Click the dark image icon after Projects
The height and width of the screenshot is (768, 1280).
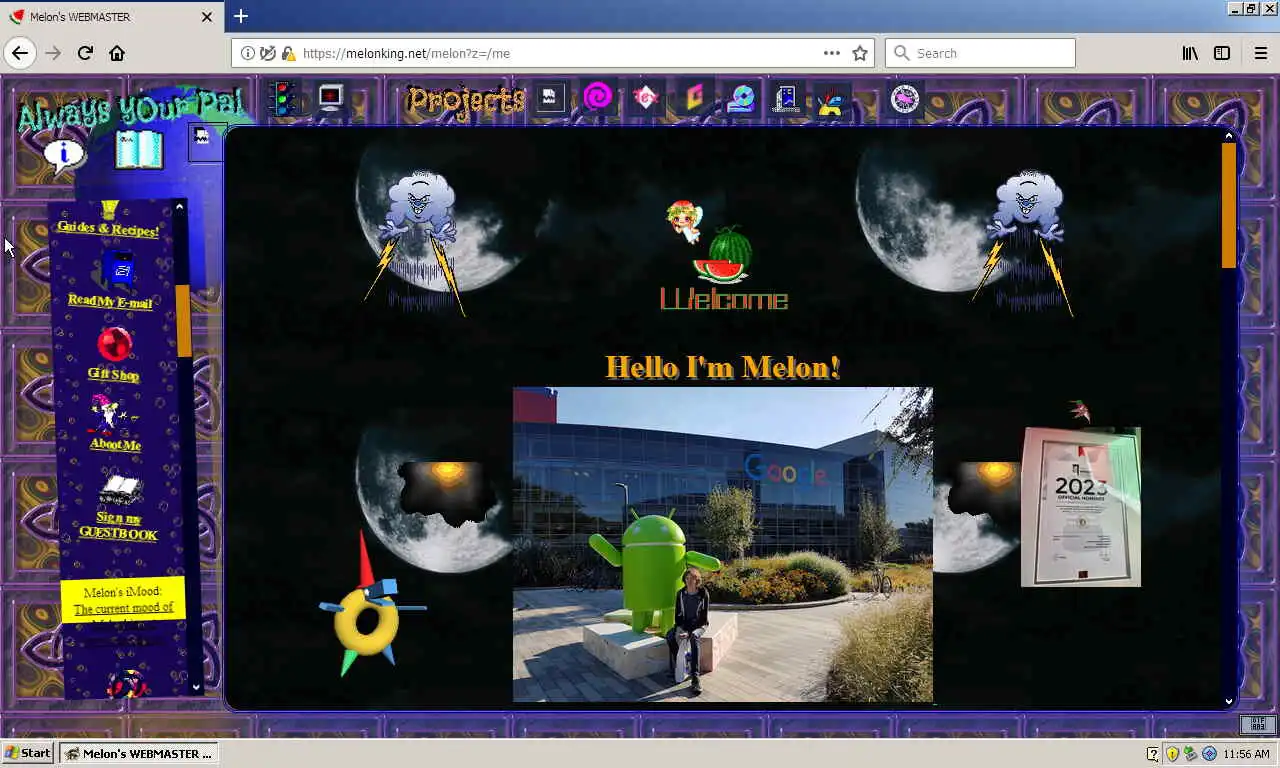coord(549,98)
